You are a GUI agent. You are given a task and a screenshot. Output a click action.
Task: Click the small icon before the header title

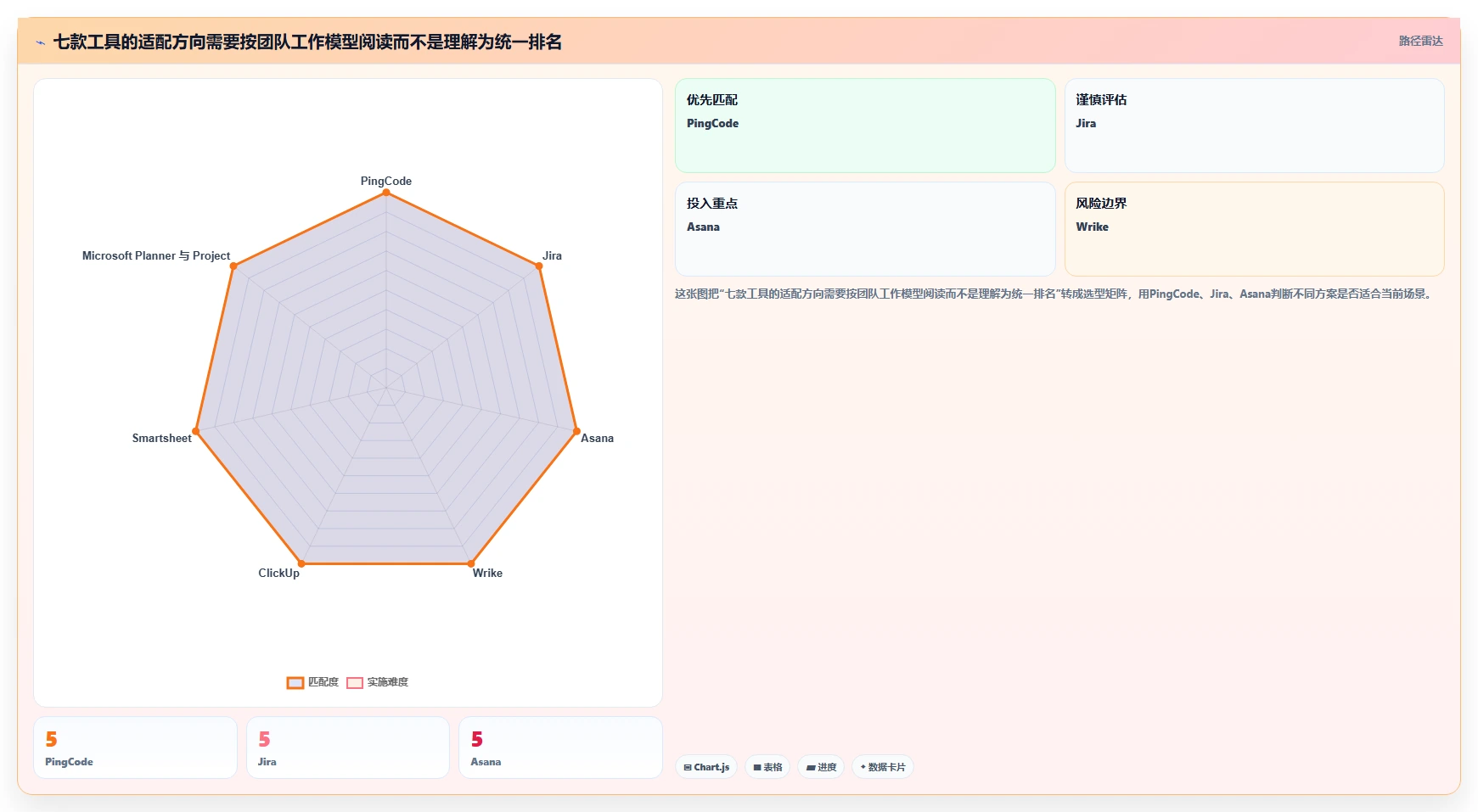pyautogui.click(x=40, y=42)
